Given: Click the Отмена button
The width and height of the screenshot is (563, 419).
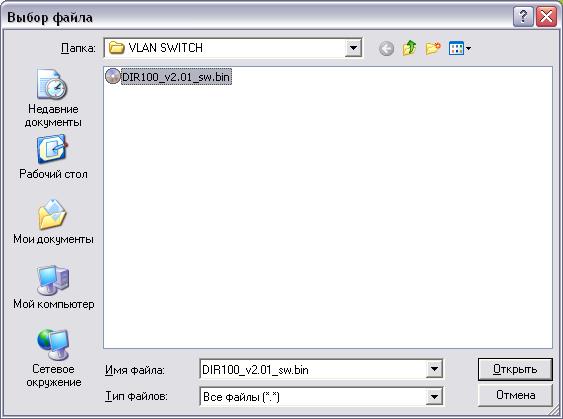Looking at the screenshot, I should [515, 395].
